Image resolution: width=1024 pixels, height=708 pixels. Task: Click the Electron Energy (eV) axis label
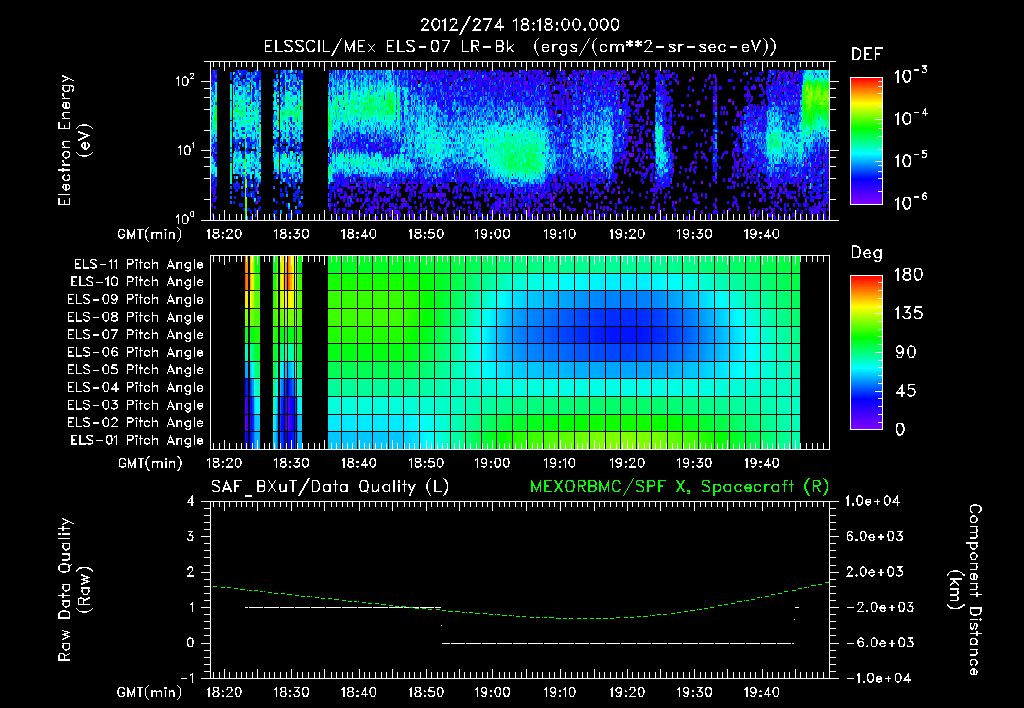tap(74, 140)
